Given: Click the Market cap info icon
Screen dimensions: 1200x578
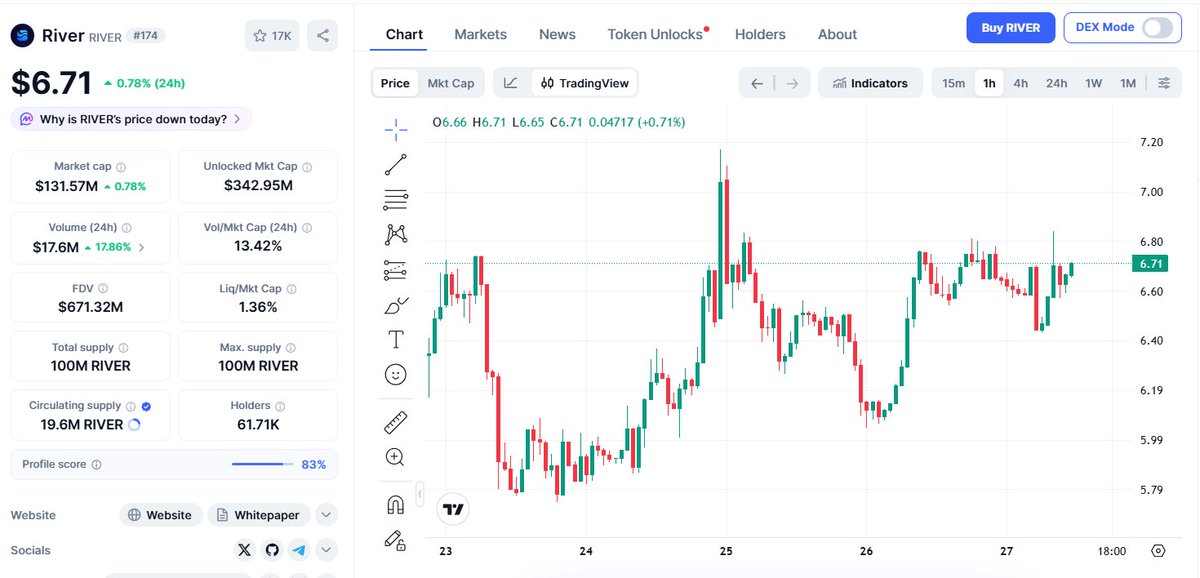Looking at the screenshot, I should (x=121, y=167).
